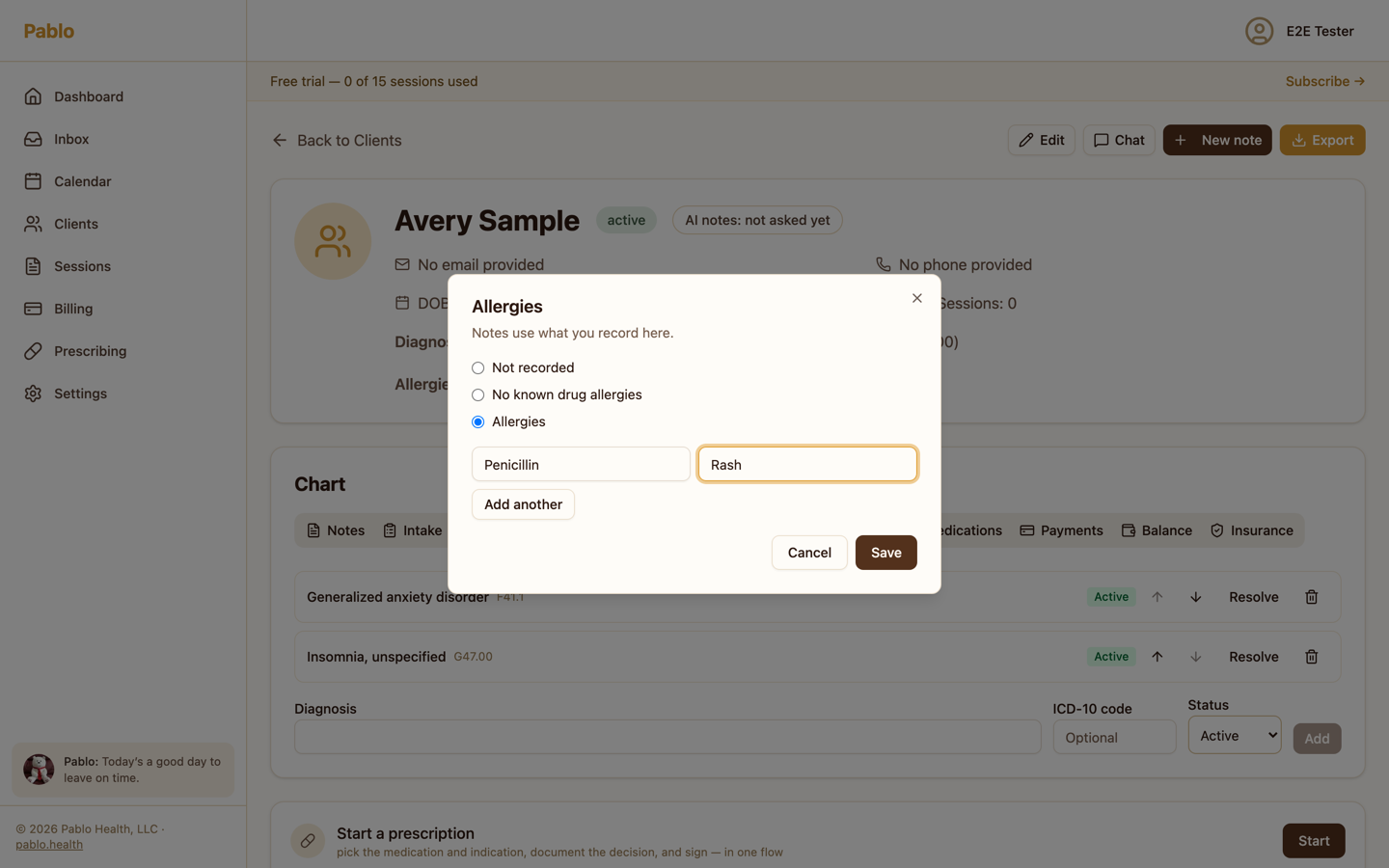Delete the Generalized anxiety disorder diagnosis
The image size is (1389, 868).
point(1312,597)
